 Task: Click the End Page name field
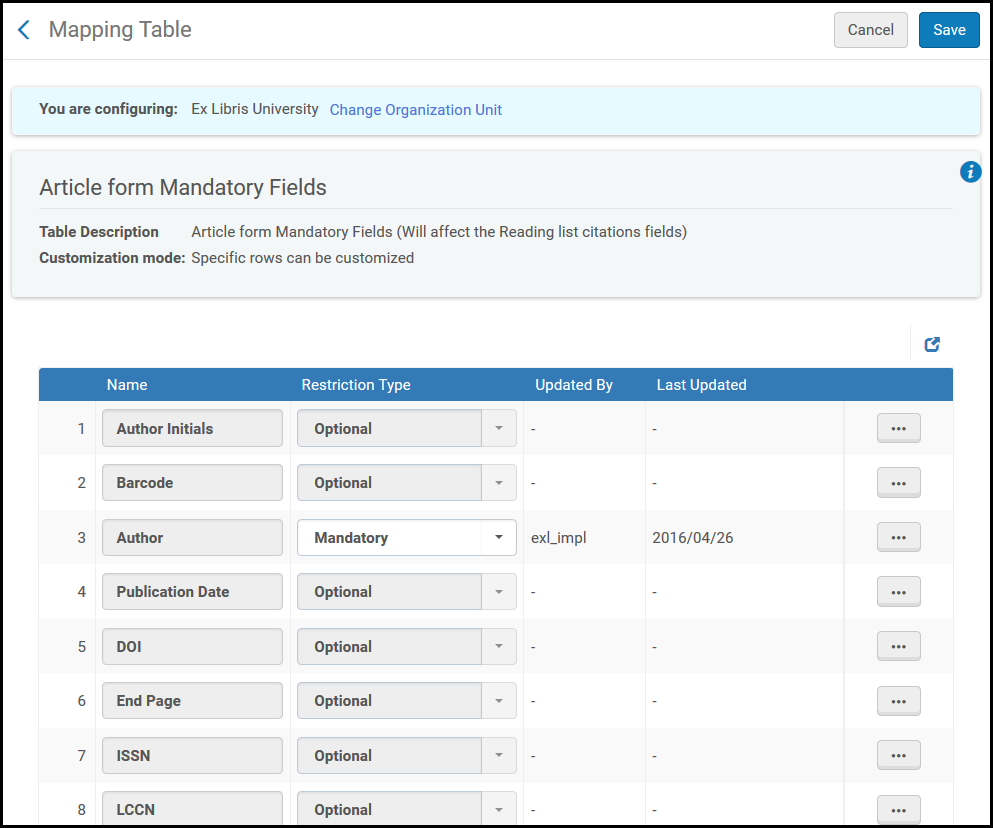[x=193, y=701]
